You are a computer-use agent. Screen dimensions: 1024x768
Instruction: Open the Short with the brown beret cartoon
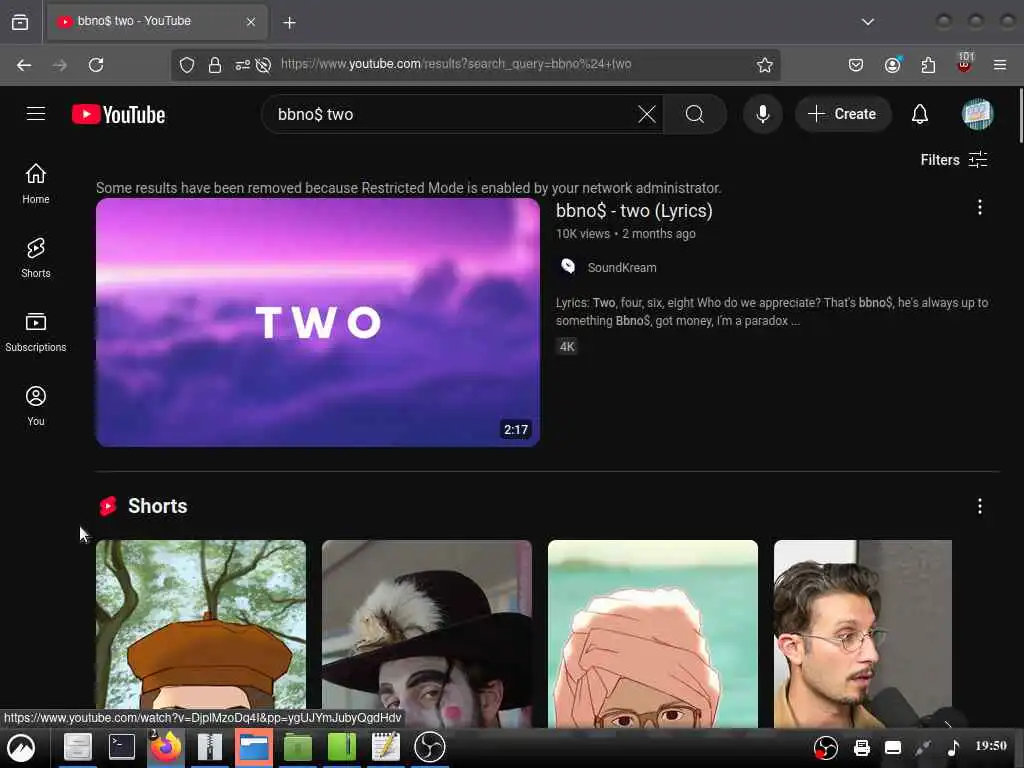(200, 633)
